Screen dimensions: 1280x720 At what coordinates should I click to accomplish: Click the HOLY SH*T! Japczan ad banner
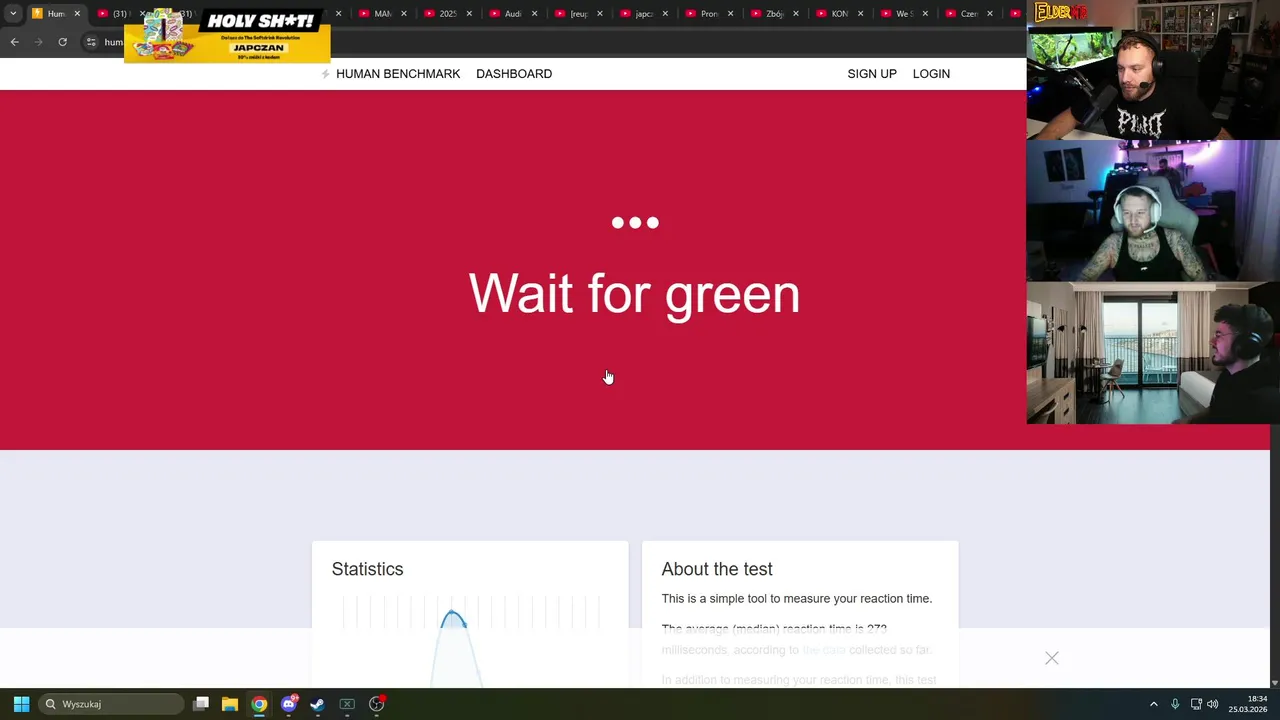click(227, 35)
